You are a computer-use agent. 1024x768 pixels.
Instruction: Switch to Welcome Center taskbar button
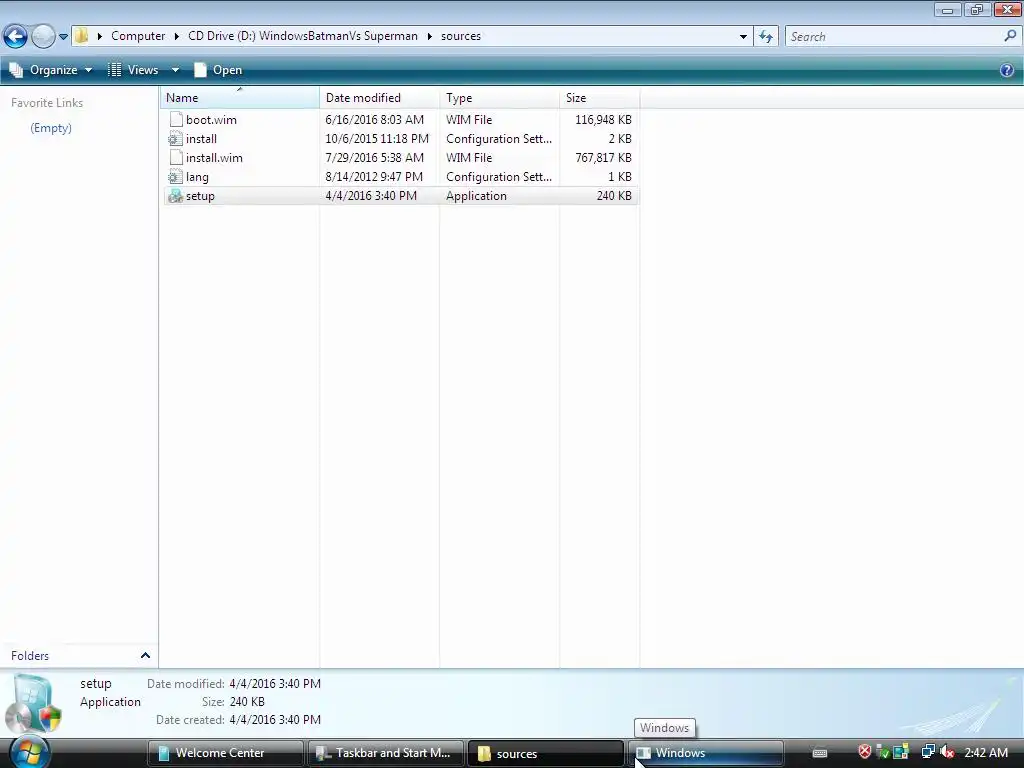(225, 753)
